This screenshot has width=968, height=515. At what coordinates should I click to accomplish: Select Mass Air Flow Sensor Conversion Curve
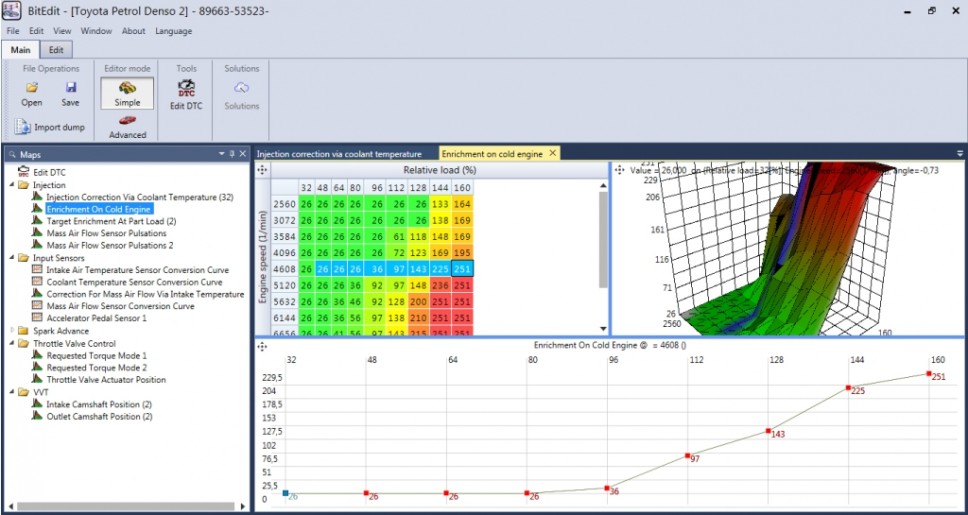(120, 306)
